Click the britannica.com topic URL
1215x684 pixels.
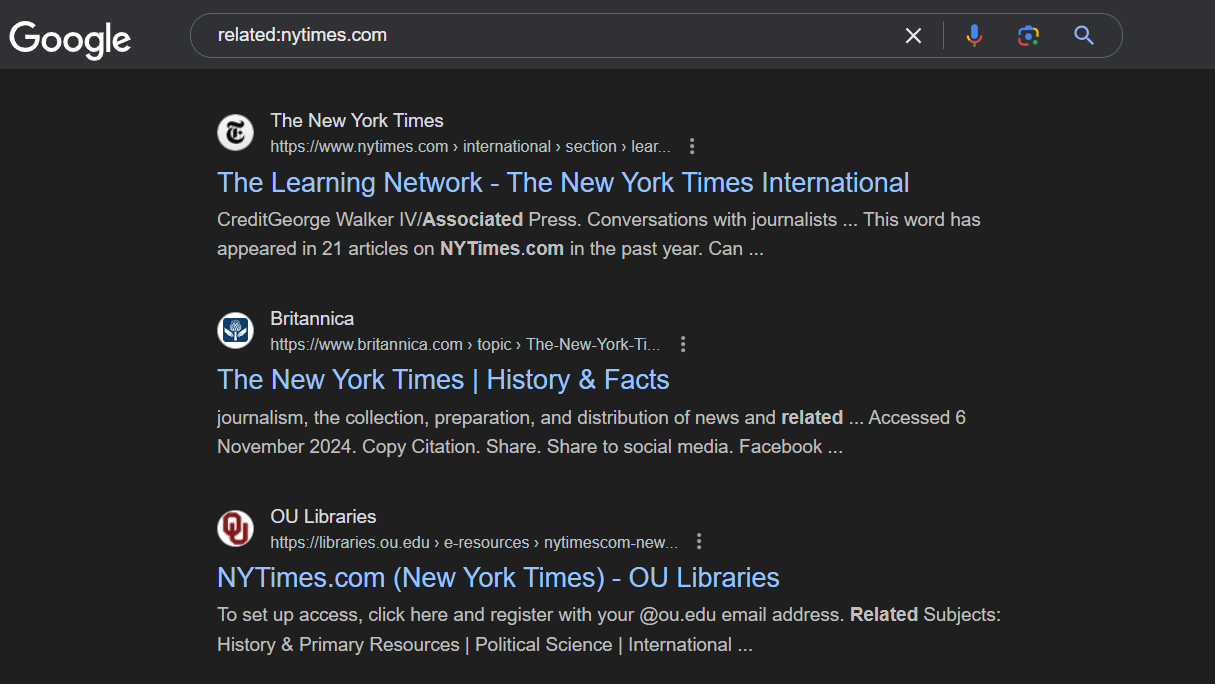click(x=465, y=344)
